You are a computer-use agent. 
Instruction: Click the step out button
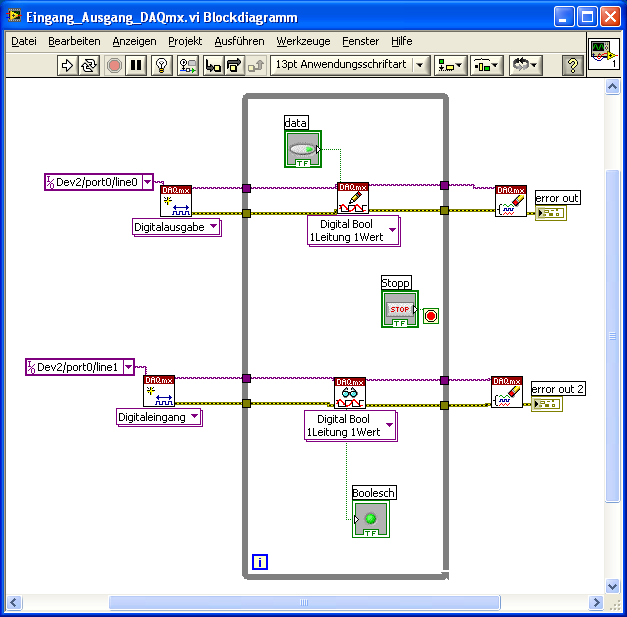click(256, 65)
